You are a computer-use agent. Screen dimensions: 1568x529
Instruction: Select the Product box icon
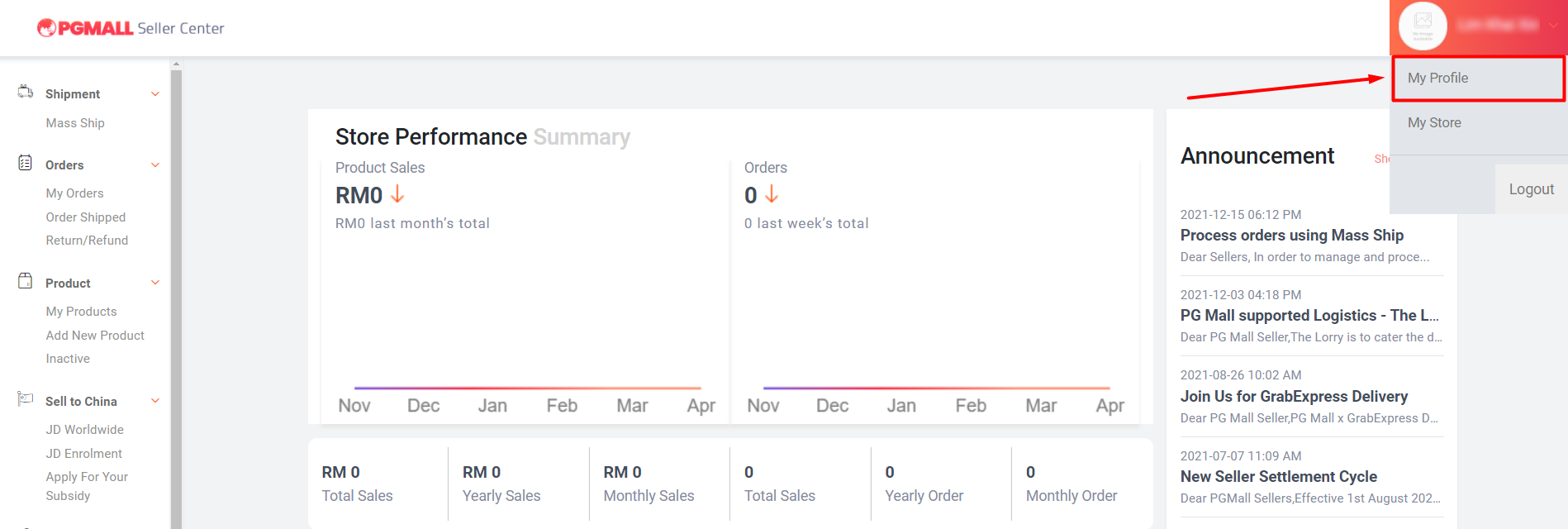[x=25, y=281]
